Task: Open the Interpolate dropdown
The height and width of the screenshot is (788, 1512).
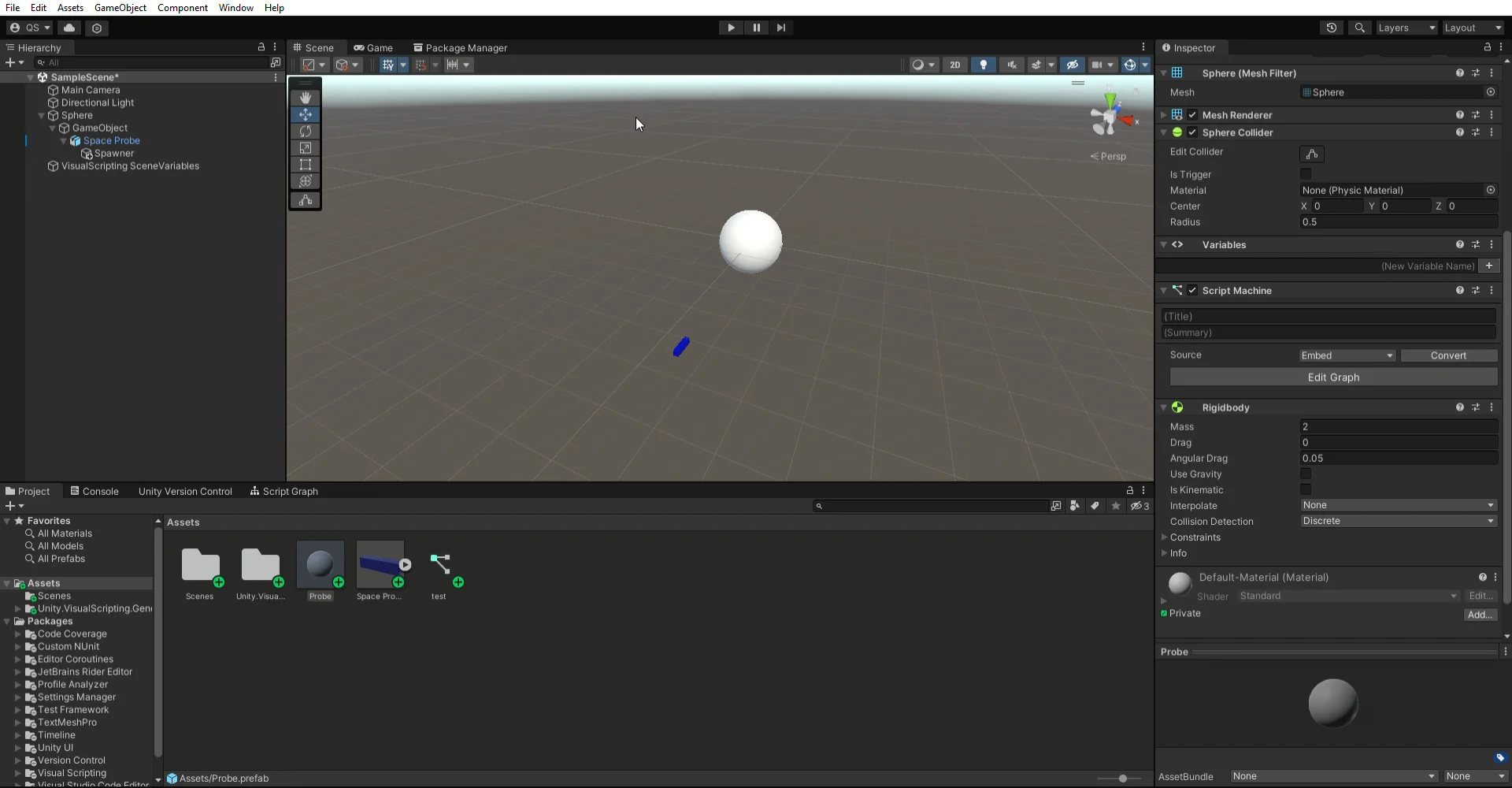Action: click(1399, 505)
